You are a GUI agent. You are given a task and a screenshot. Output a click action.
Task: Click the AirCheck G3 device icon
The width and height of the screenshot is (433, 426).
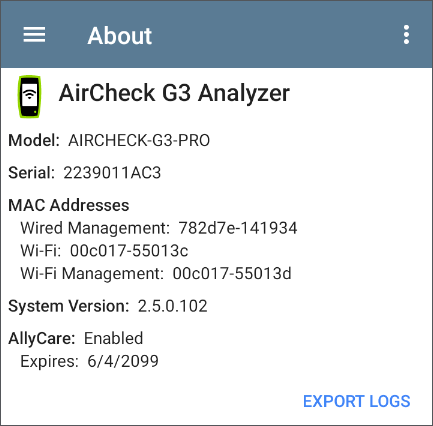click(30, 96)
